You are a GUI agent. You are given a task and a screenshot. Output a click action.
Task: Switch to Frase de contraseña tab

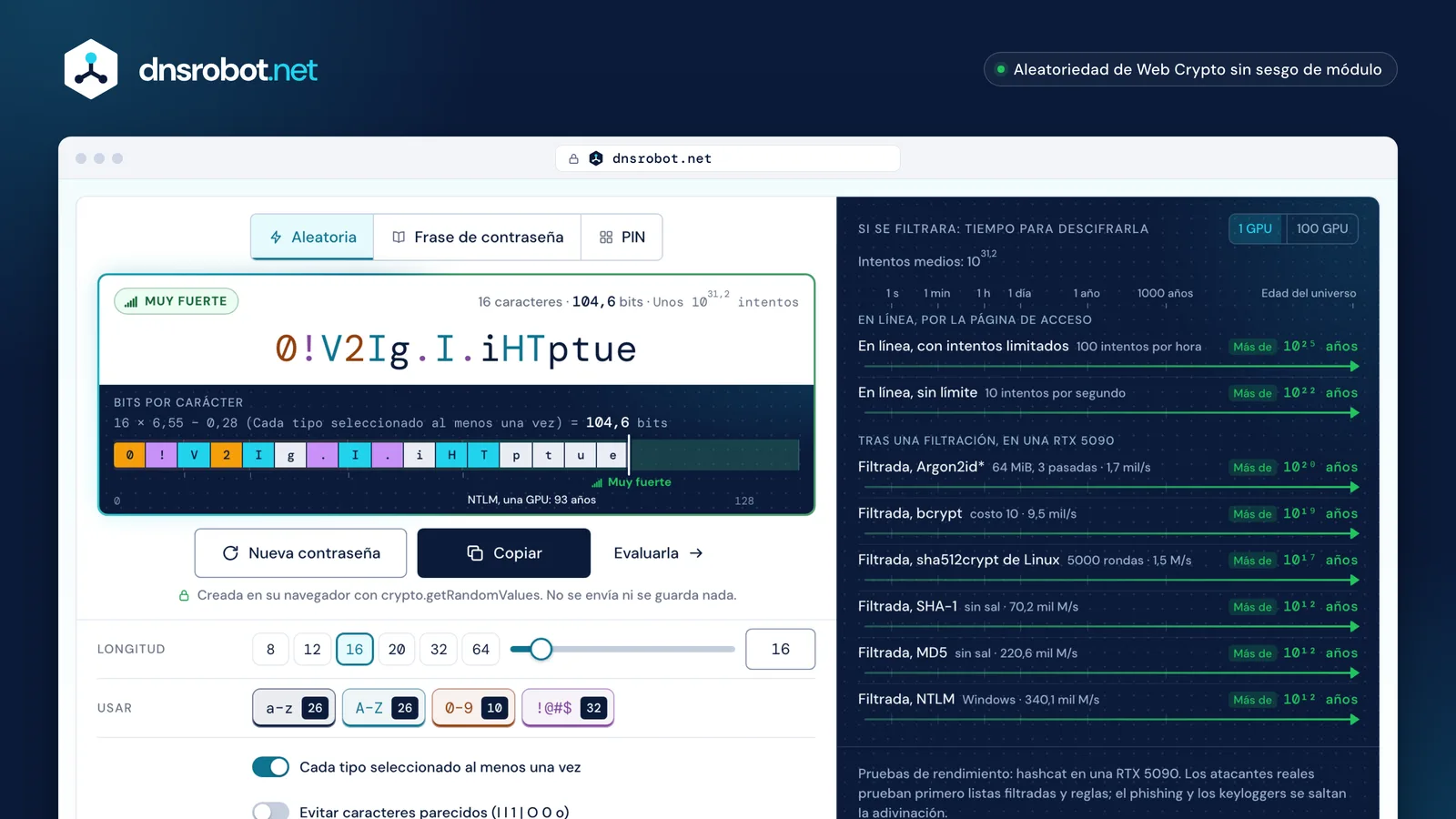(x=478, y=237)
